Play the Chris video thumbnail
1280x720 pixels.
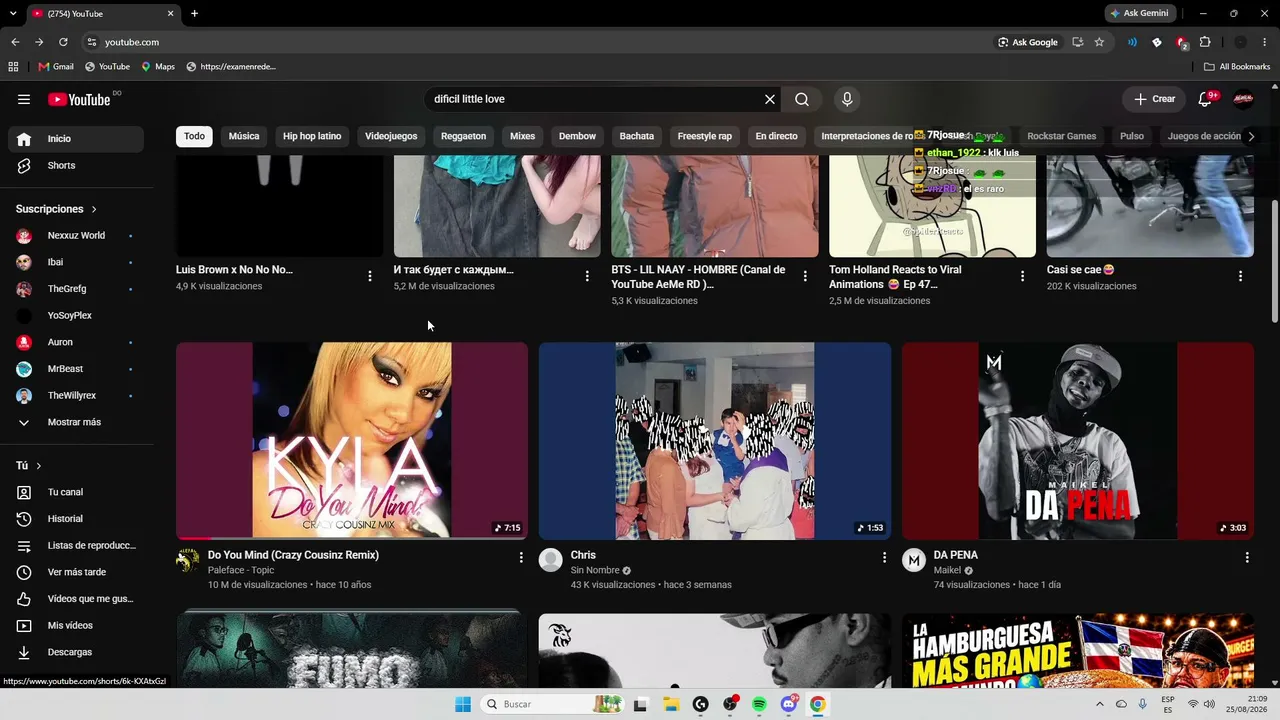715,441
